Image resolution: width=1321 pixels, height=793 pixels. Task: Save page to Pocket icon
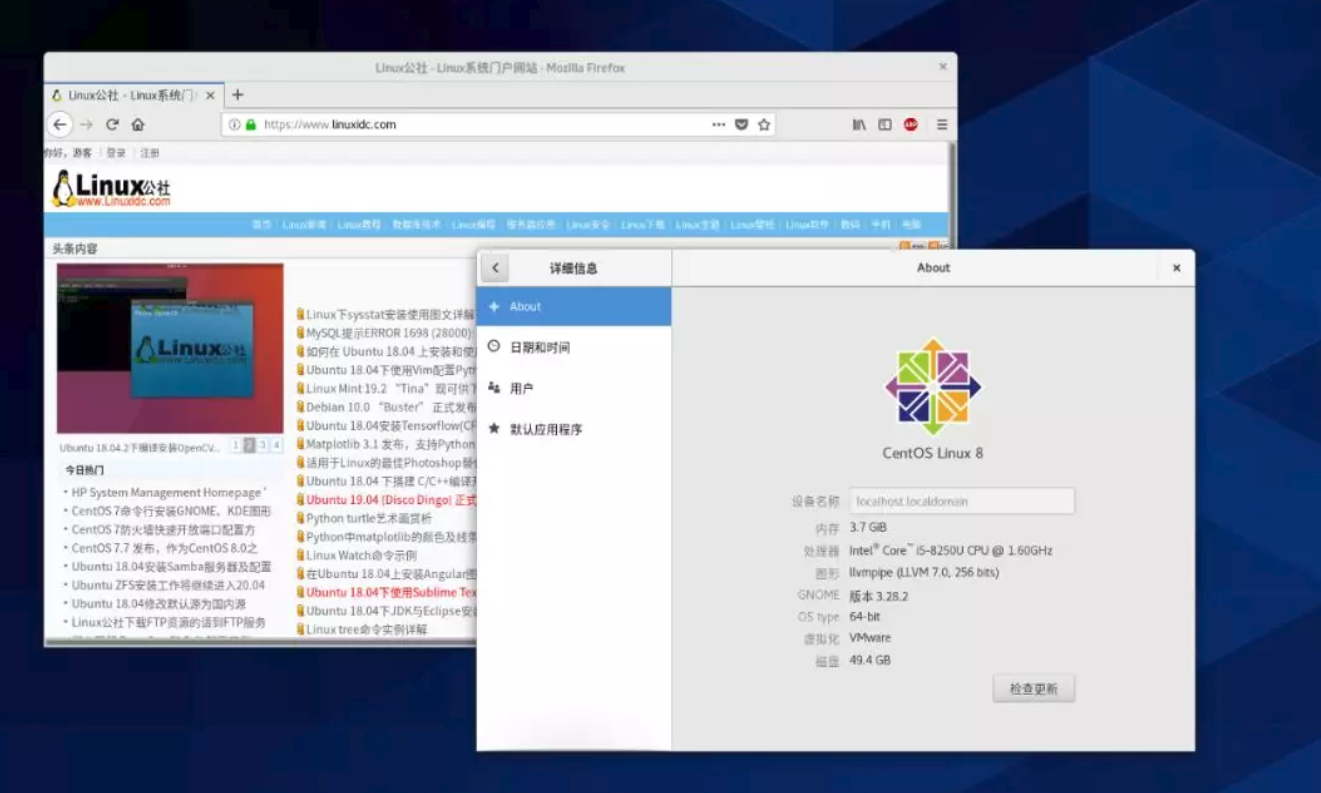742,125
